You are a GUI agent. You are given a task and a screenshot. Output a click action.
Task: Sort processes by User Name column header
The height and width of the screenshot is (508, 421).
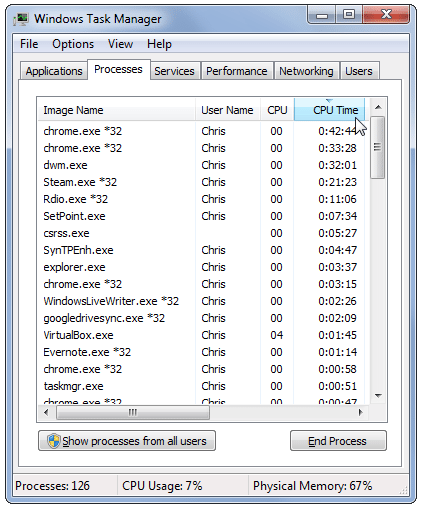pos(228,110)
